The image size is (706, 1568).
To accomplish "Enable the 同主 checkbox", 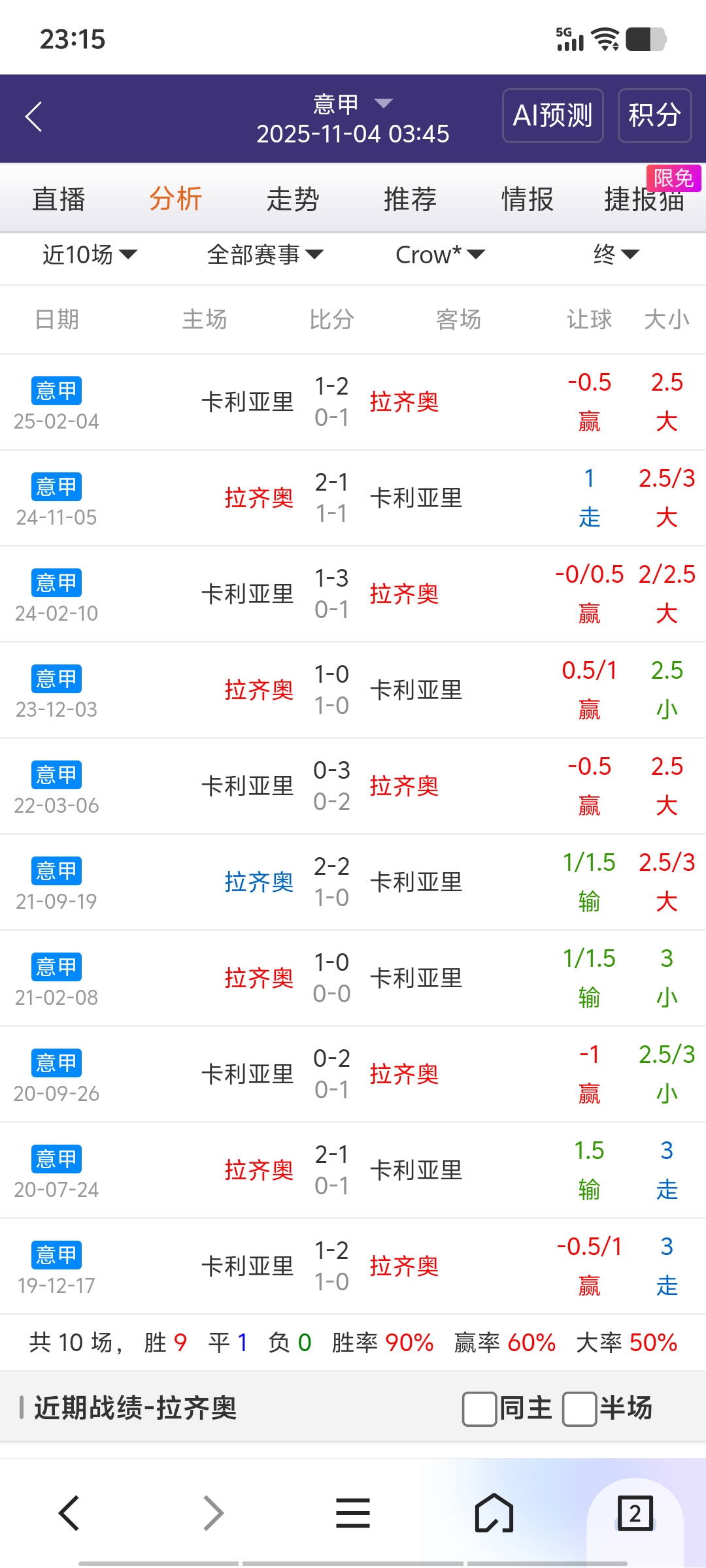I will [479, 1409].
